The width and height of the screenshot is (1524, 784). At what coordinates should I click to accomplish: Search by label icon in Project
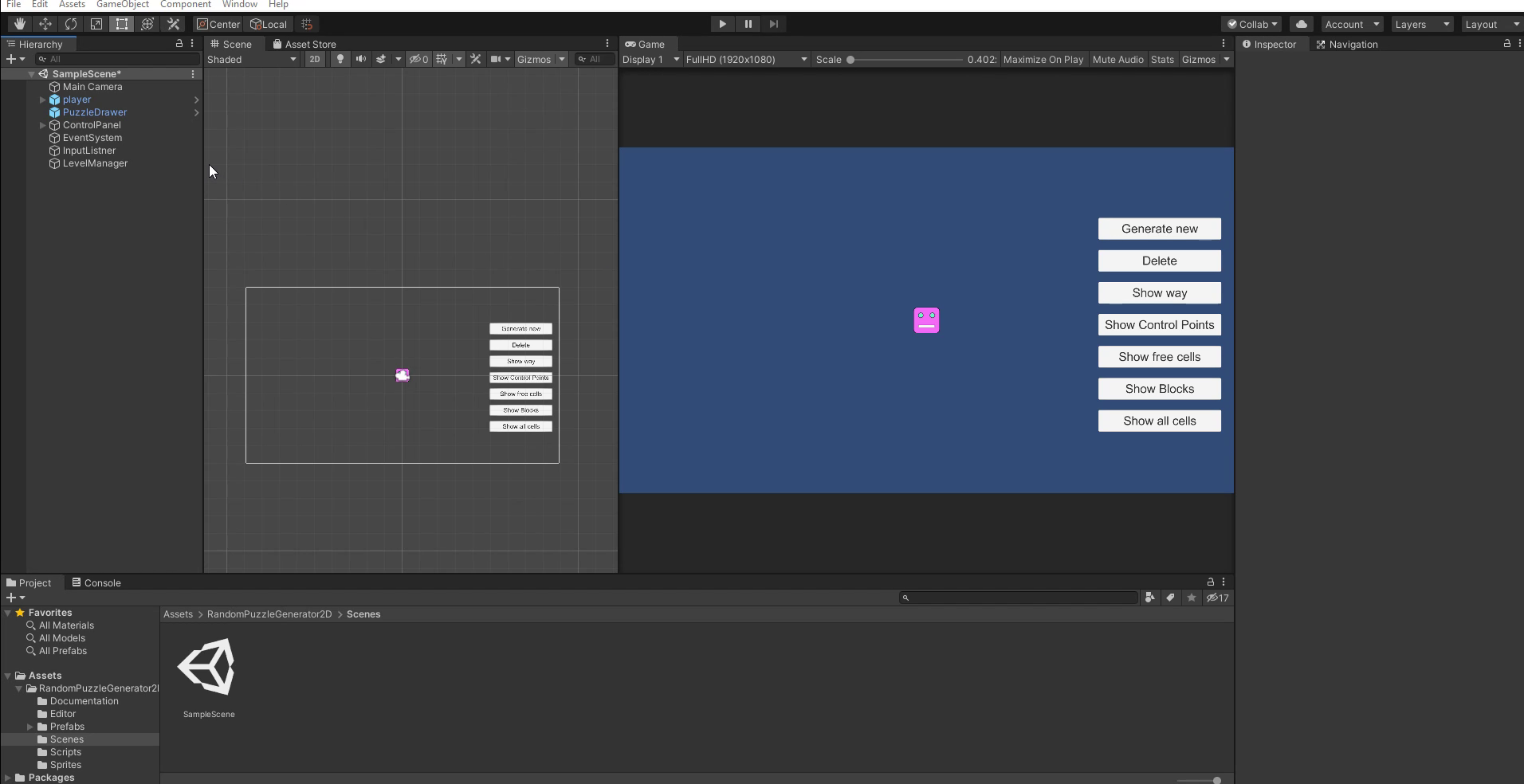1170,597
